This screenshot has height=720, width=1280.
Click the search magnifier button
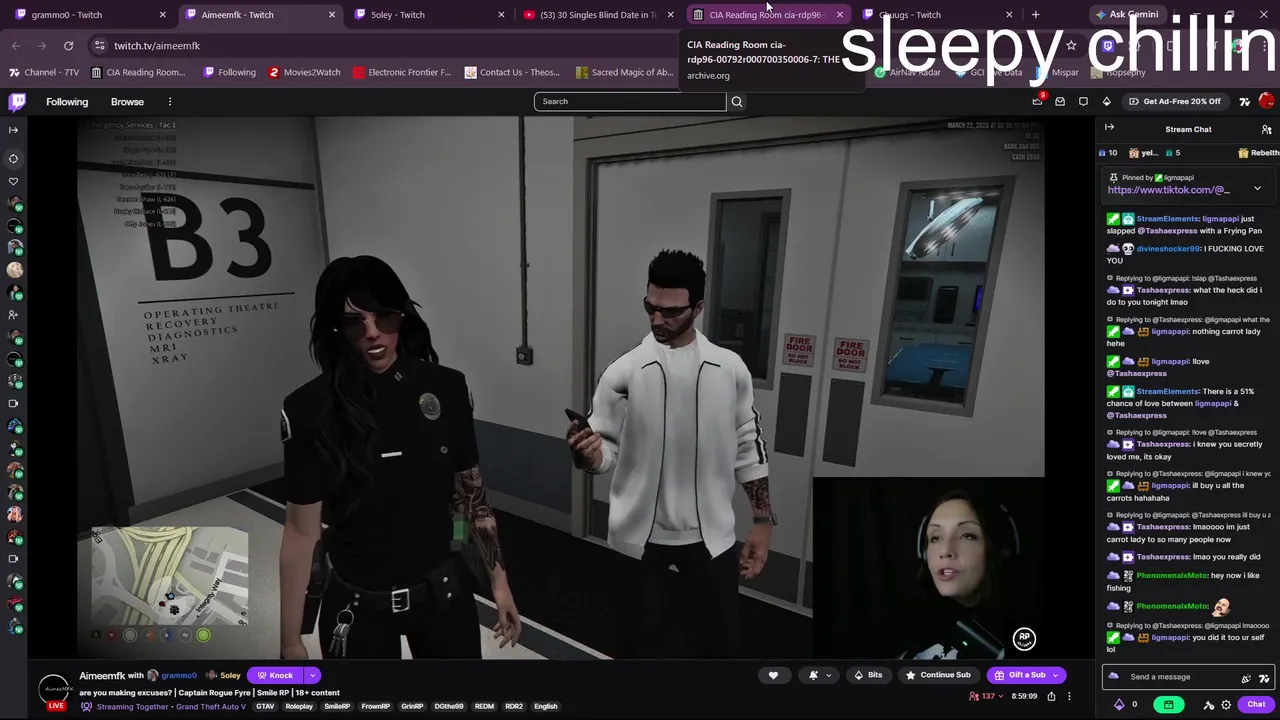click(x=737, y=101)
